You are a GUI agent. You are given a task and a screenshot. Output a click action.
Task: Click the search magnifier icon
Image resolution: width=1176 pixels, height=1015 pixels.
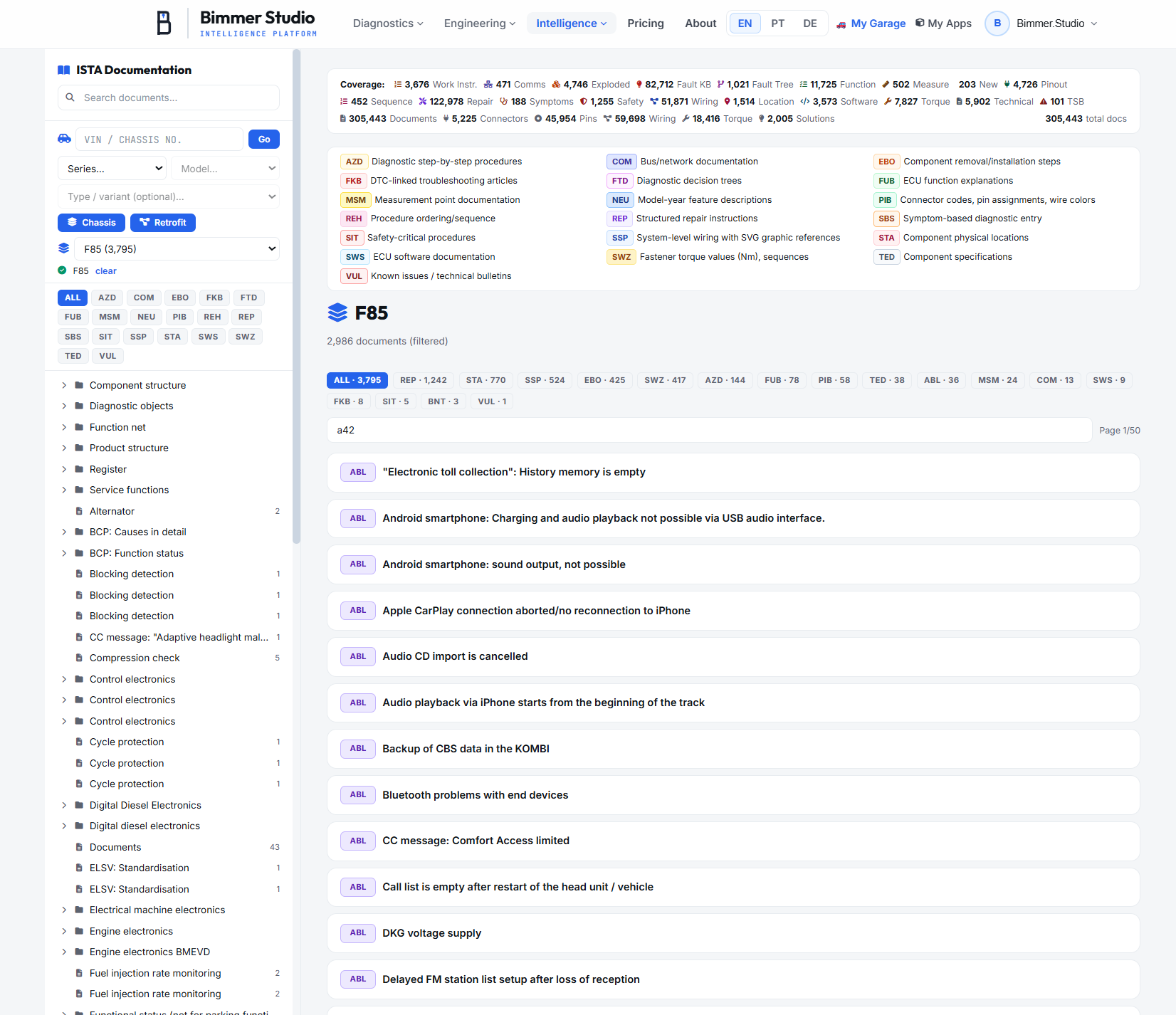click(70, 98)
